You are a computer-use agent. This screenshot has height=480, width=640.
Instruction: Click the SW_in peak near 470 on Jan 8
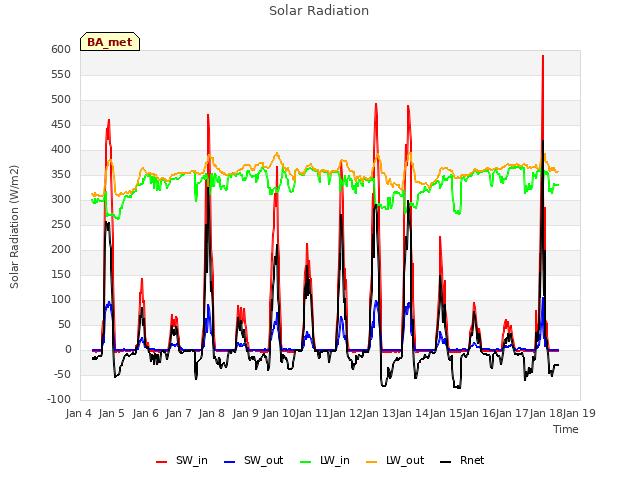(208, 115)
